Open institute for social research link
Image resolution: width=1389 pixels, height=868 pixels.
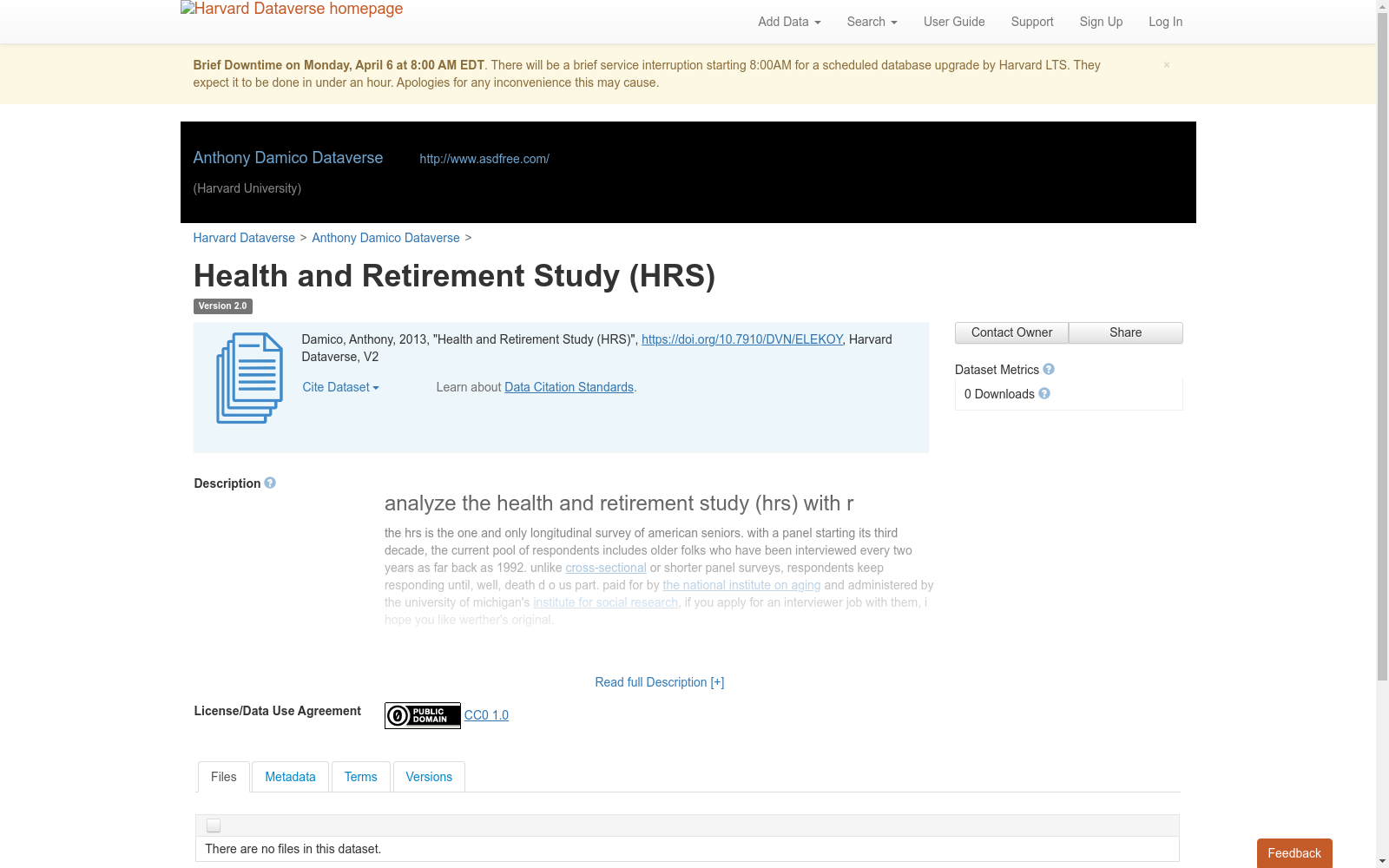click(x=606, y=602)
